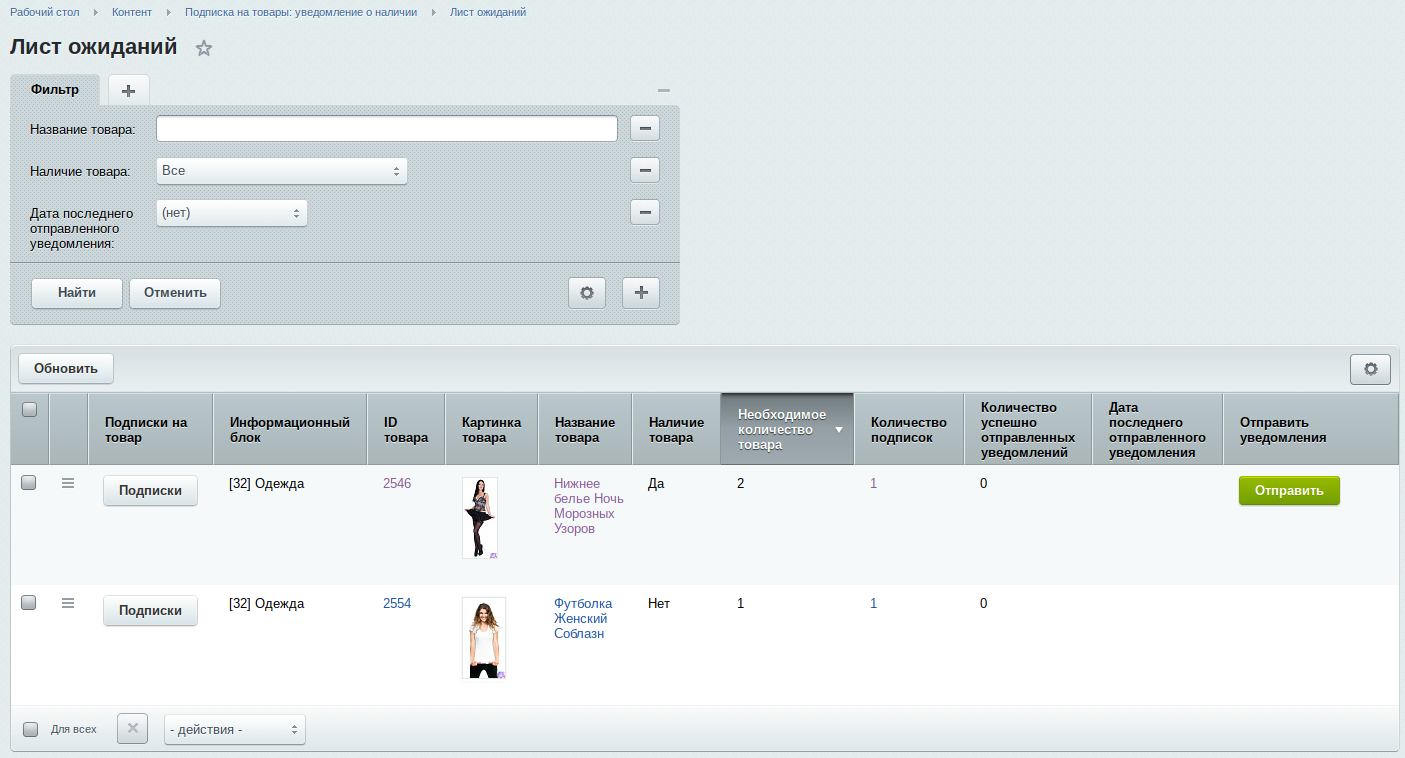
Task: Go to 'Контент' in the breadcrumb
Action: click(x=132, y=12)
